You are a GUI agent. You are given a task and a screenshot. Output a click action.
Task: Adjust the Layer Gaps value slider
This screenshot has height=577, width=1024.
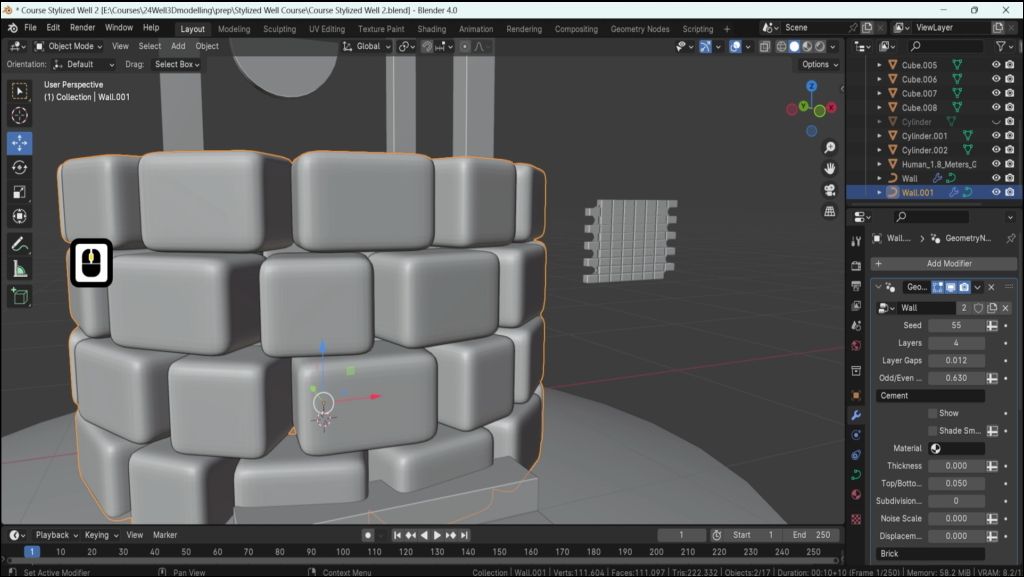tap(956, 360)
